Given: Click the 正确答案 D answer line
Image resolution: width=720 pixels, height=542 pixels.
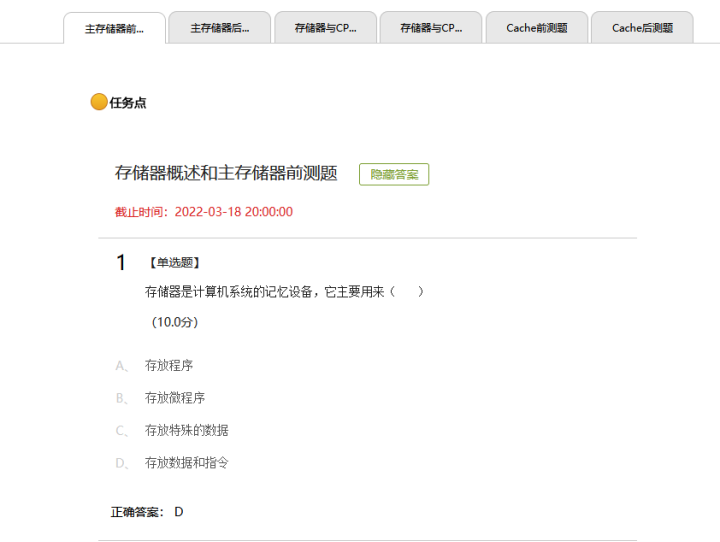Looking at the screenshot, I should pyautogui.click(x=147, y=512).
